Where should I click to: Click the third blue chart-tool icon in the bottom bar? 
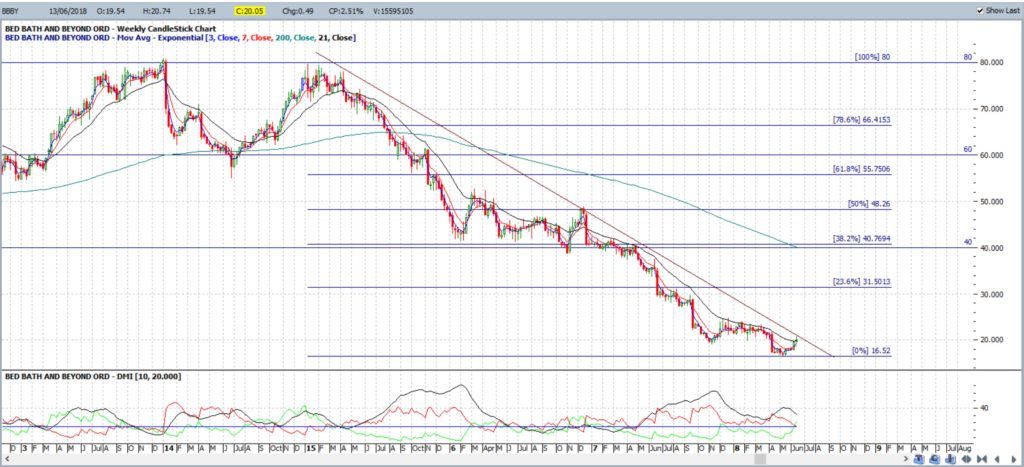951,459
